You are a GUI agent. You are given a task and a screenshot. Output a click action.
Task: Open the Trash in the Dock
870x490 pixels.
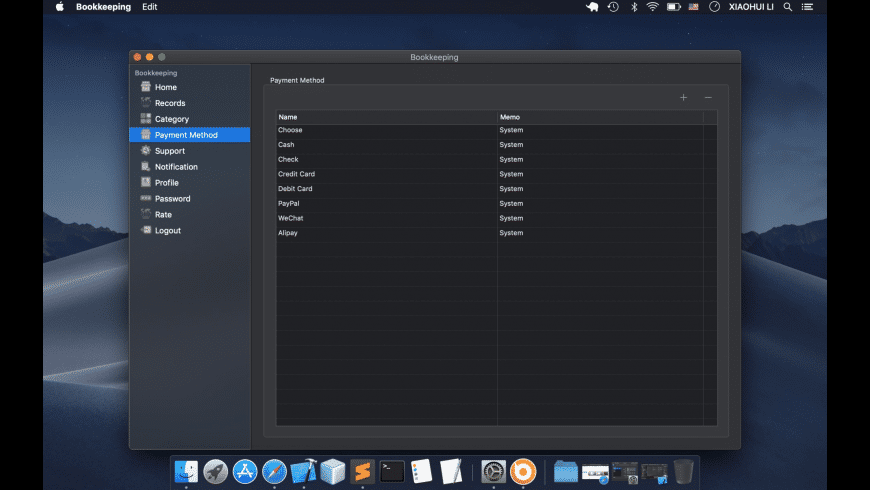684,472
